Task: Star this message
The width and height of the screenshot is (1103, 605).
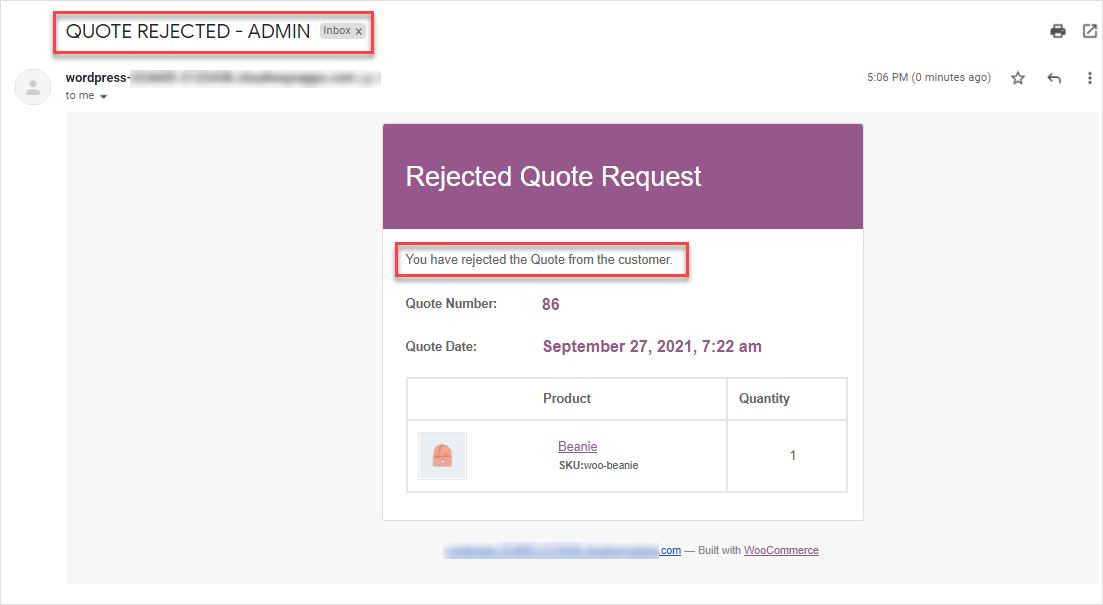Action: click(1018, 78)
